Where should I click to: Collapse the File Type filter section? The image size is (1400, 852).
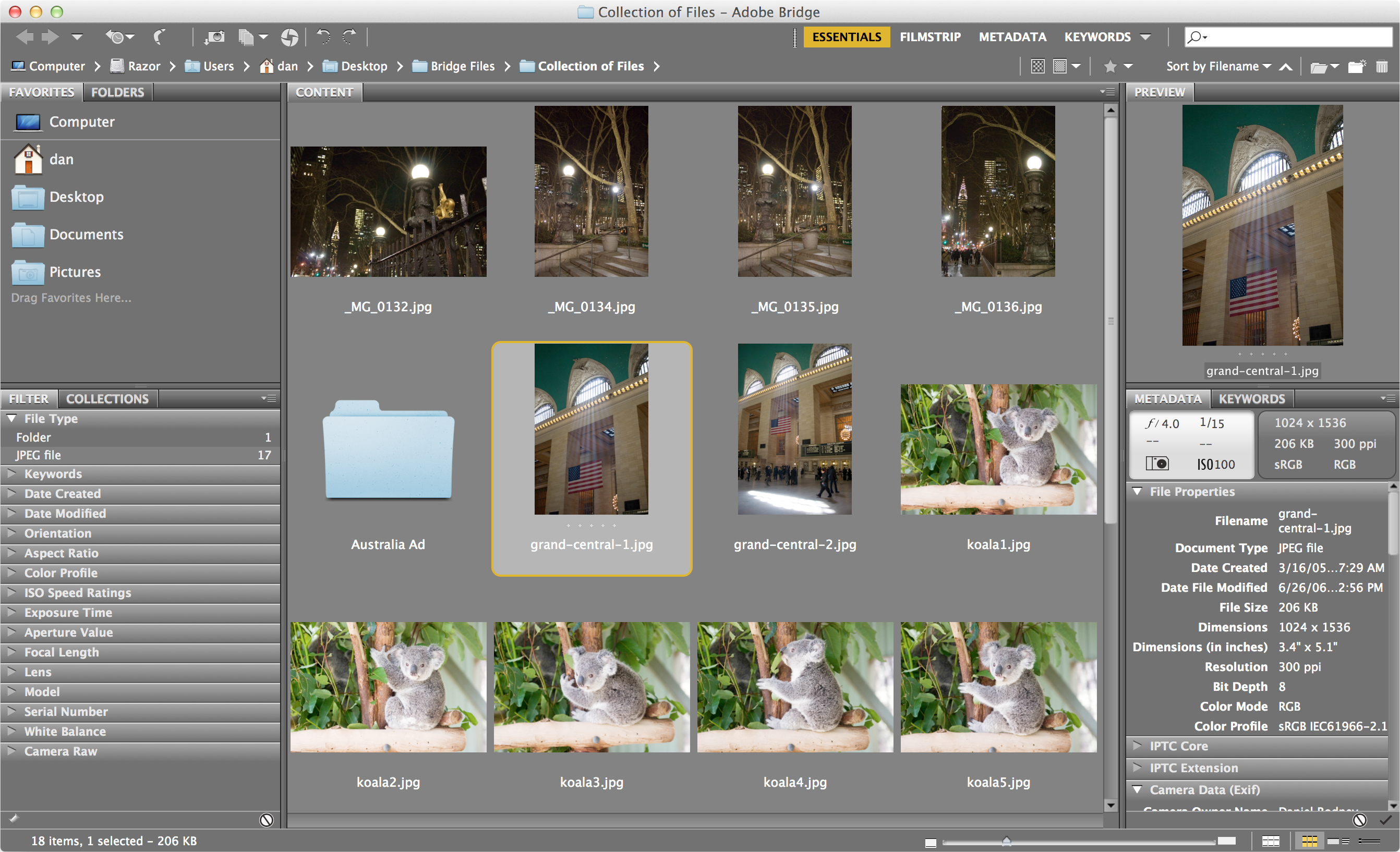[10, 419]
